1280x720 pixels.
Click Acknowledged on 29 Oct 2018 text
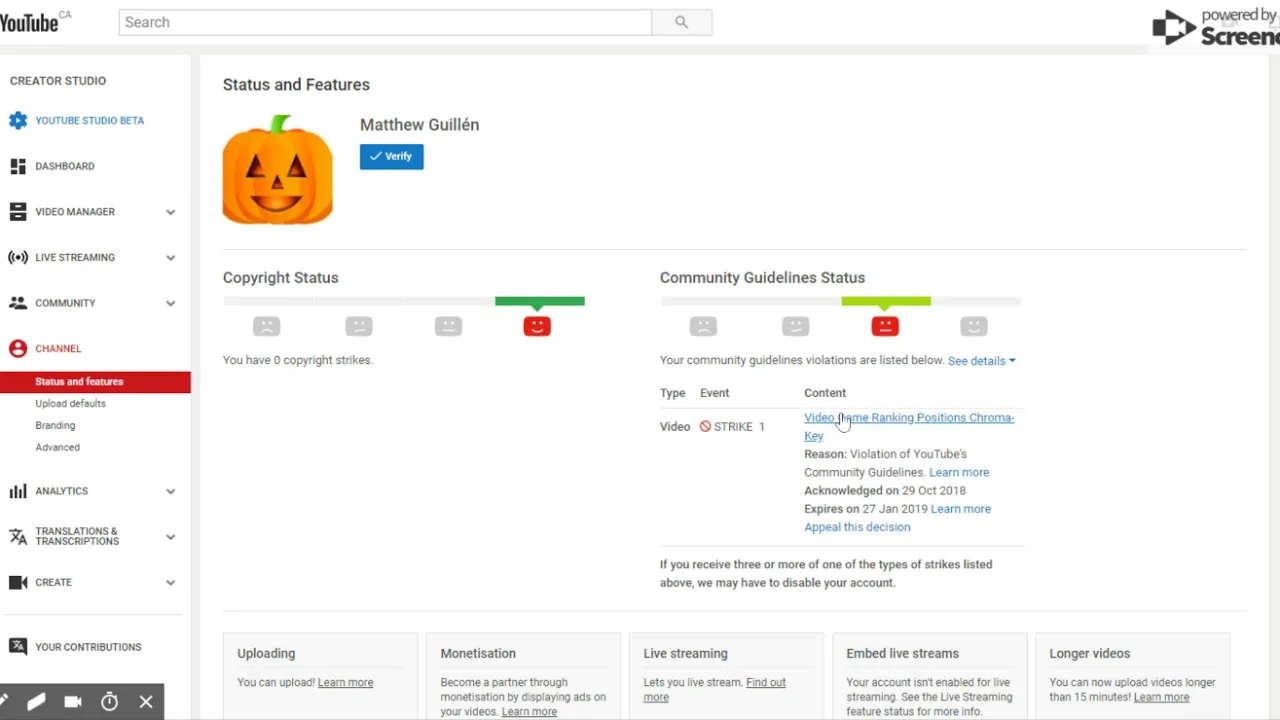[885, 491]
